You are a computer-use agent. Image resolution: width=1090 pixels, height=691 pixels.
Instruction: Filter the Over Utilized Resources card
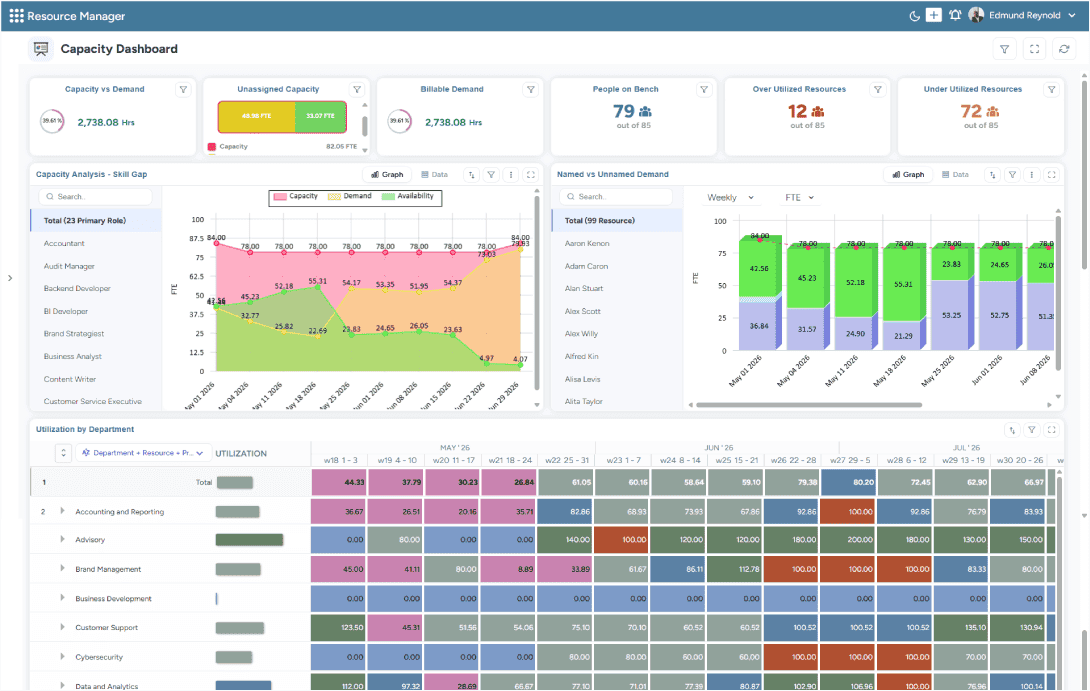coord(878,90)
